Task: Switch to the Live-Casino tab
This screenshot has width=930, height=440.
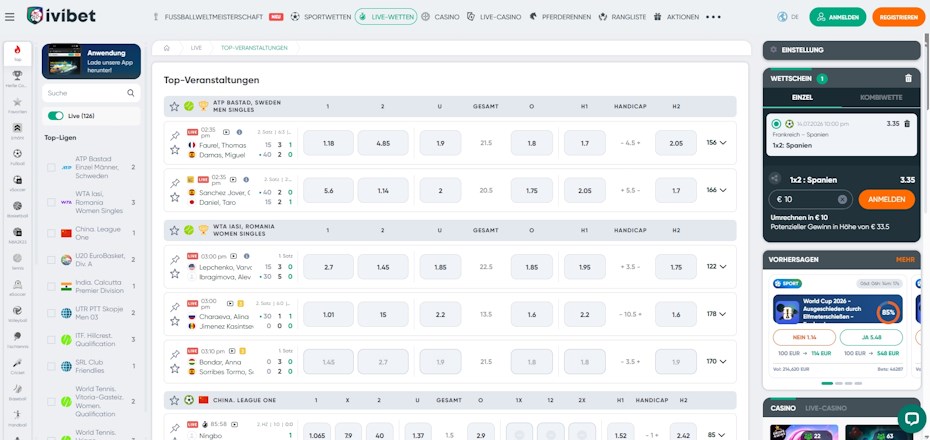Action: [826, 408]
